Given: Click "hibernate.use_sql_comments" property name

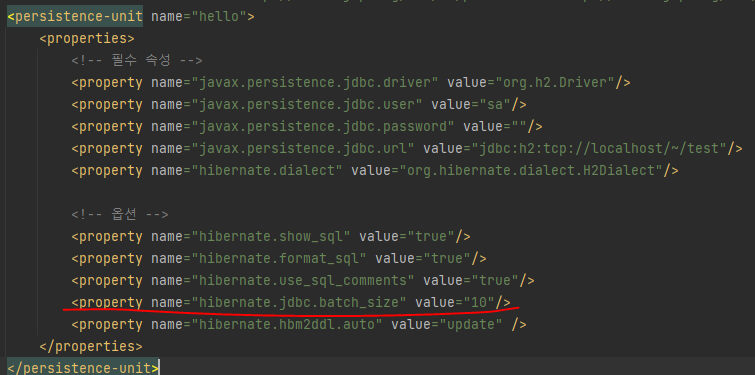Looking at the screenshot, I should (303, 281).
